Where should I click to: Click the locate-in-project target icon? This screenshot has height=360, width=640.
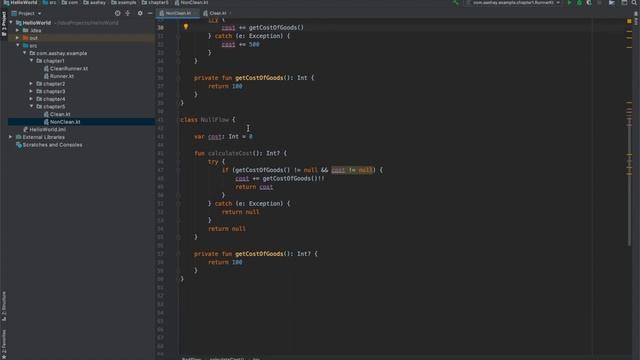[x=118, y=13]
